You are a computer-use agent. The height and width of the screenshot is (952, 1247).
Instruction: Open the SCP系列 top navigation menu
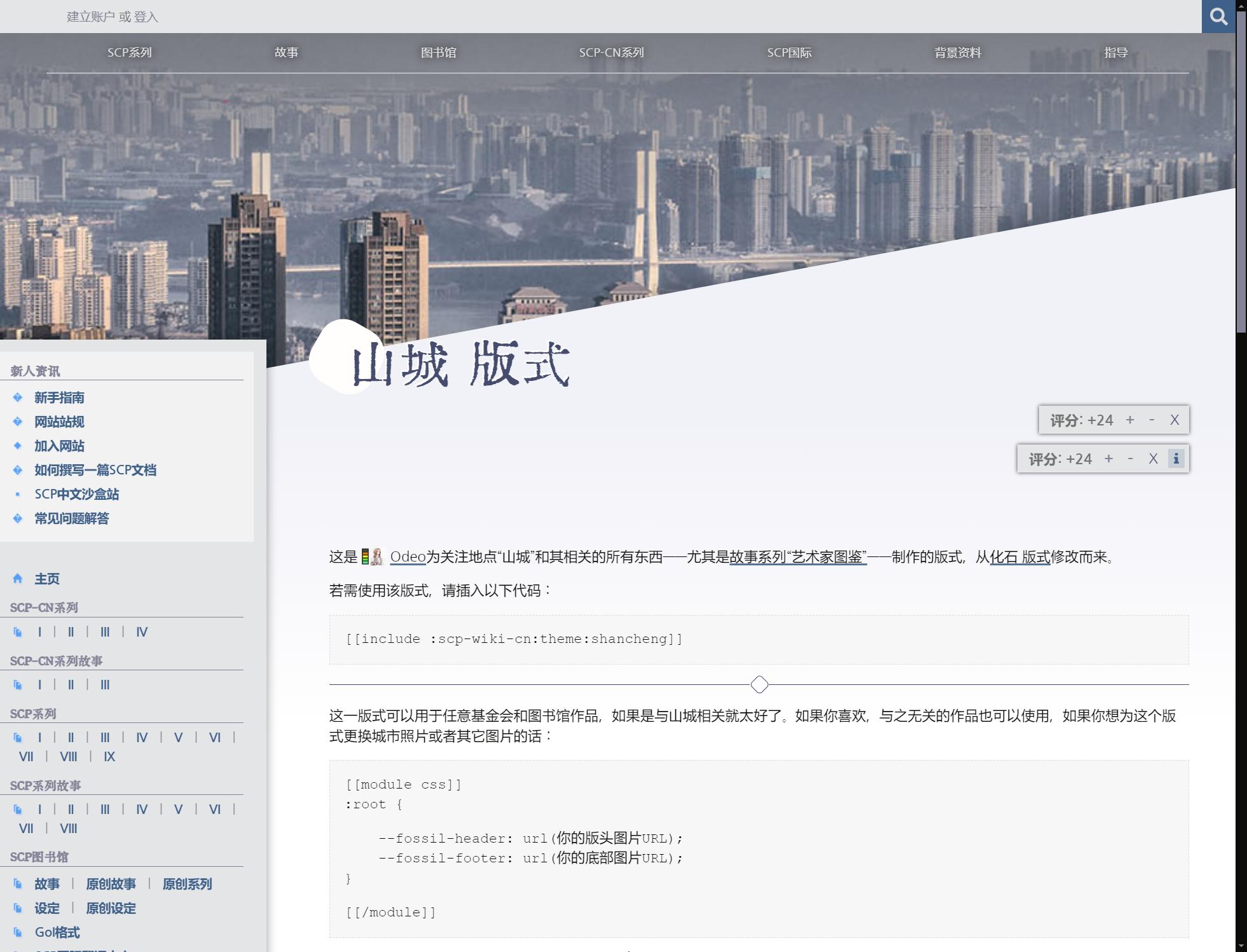click(x=129, y=53)
